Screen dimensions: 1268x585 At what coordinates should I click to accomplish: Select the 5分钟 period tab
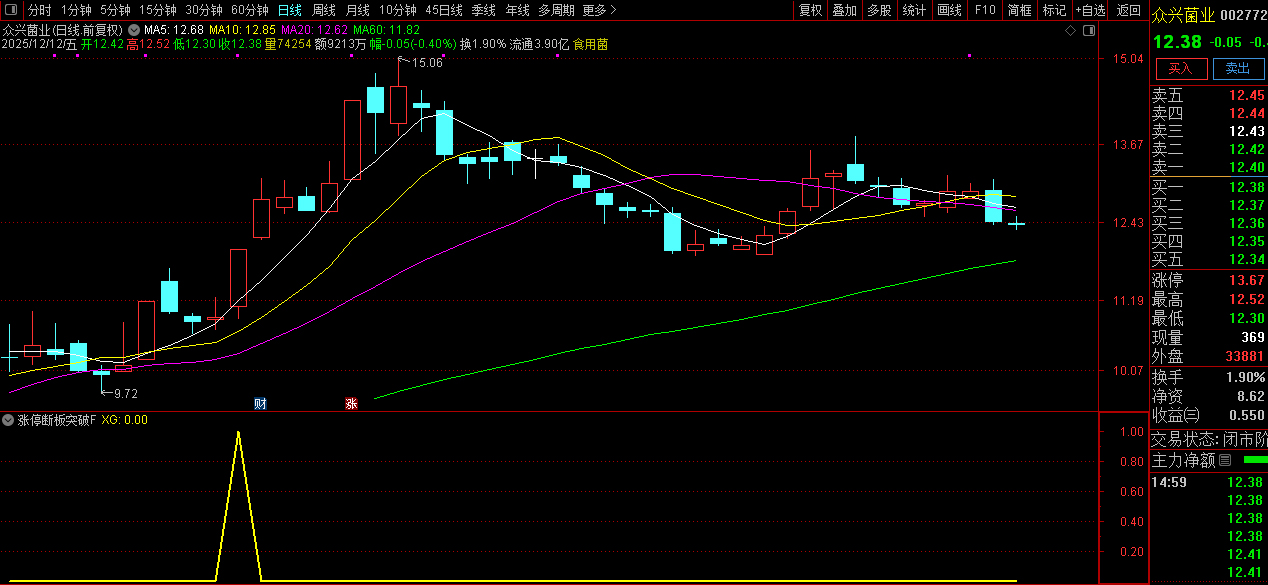point(115,10)
